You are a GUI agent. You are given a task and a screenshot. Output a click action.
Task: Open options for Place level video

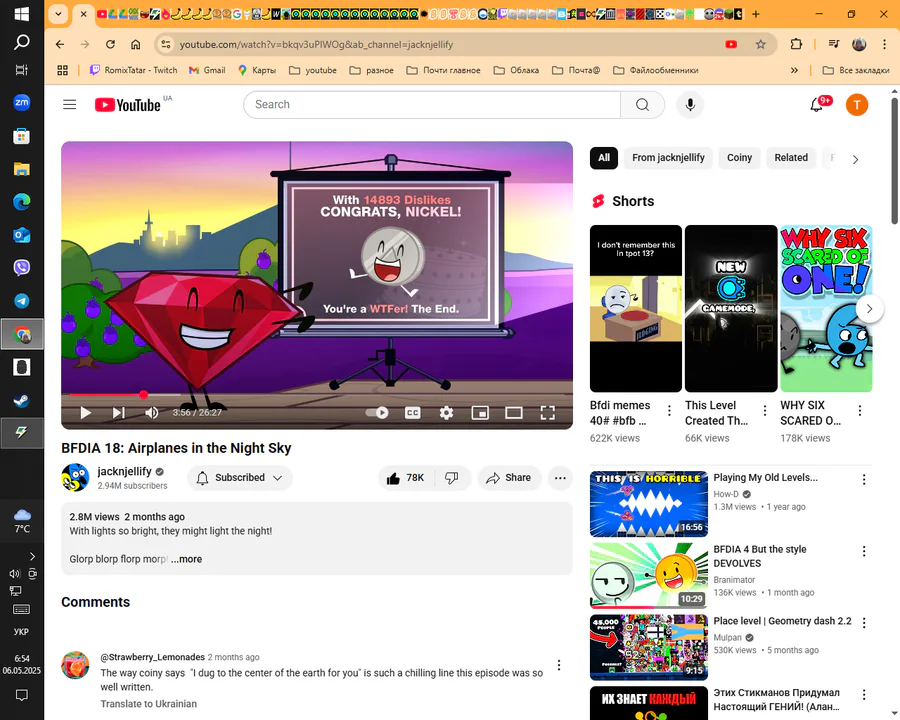[864, 623]
